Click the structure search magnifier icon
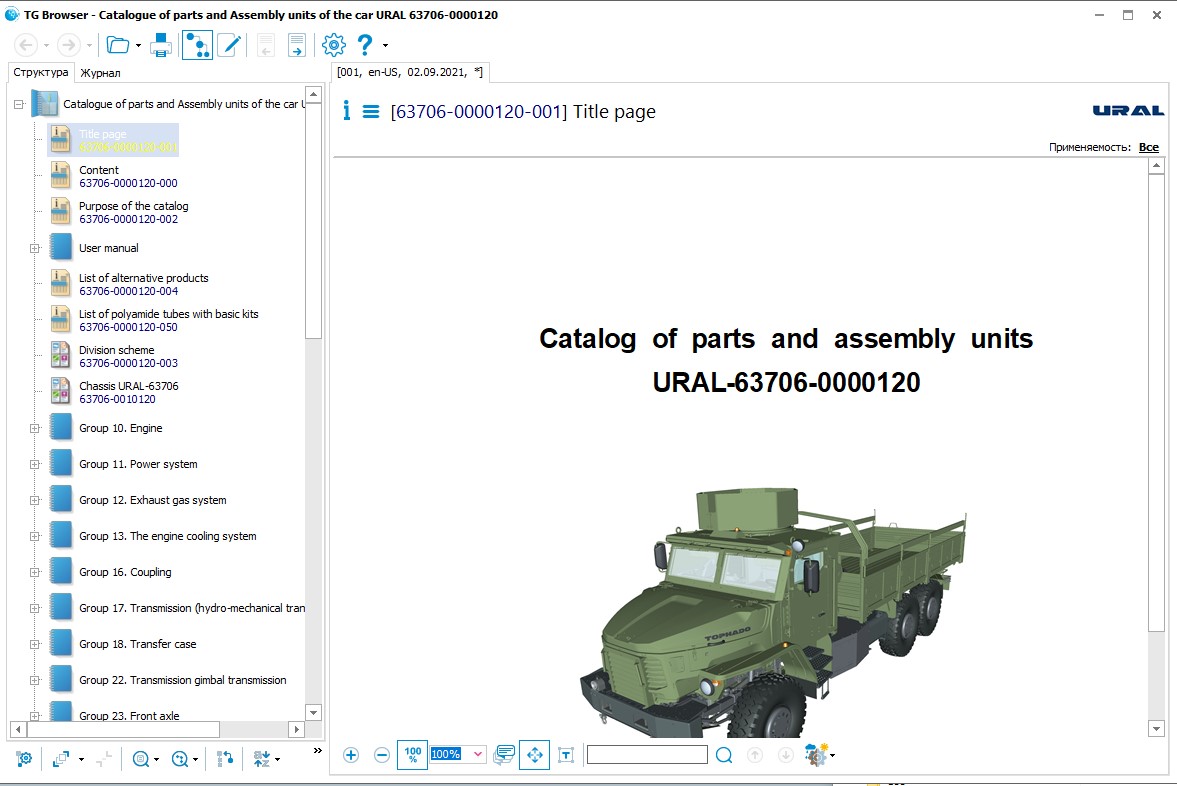 tap(180, 760)
